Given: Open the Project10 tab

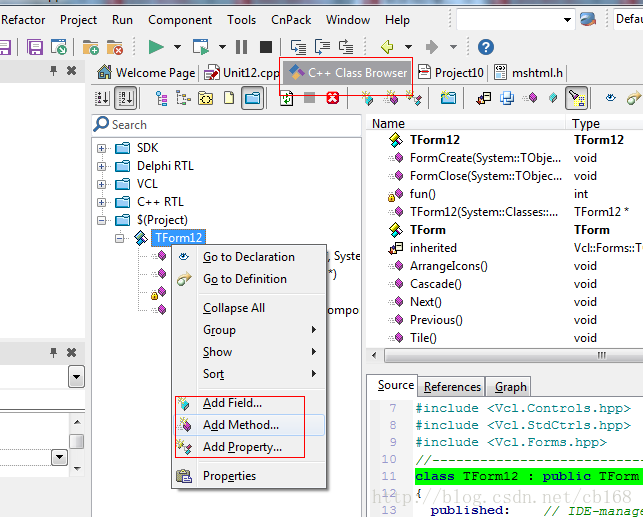Looking at the screenshot, I should pos(451,73).
